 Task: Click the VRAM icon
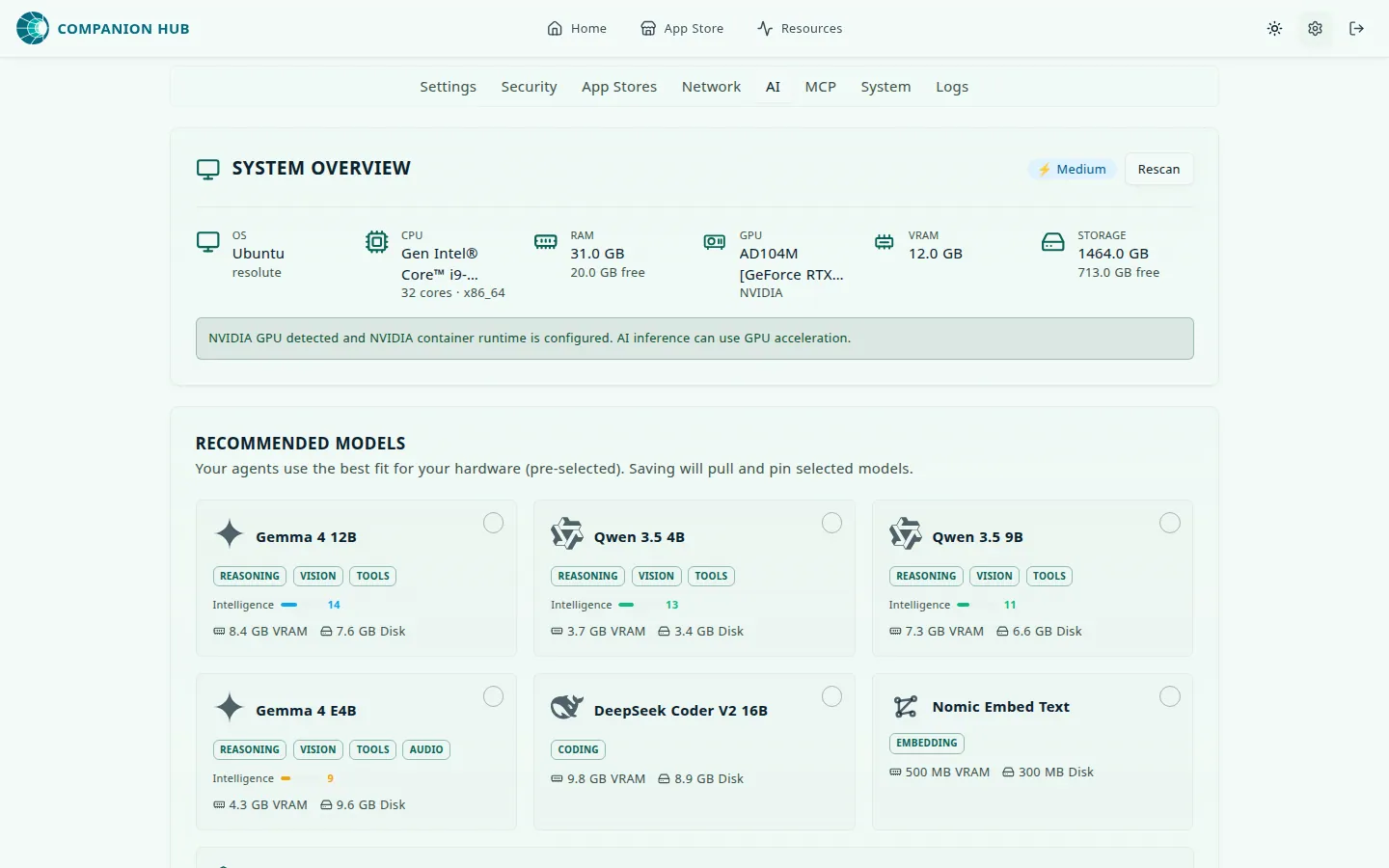885,242
